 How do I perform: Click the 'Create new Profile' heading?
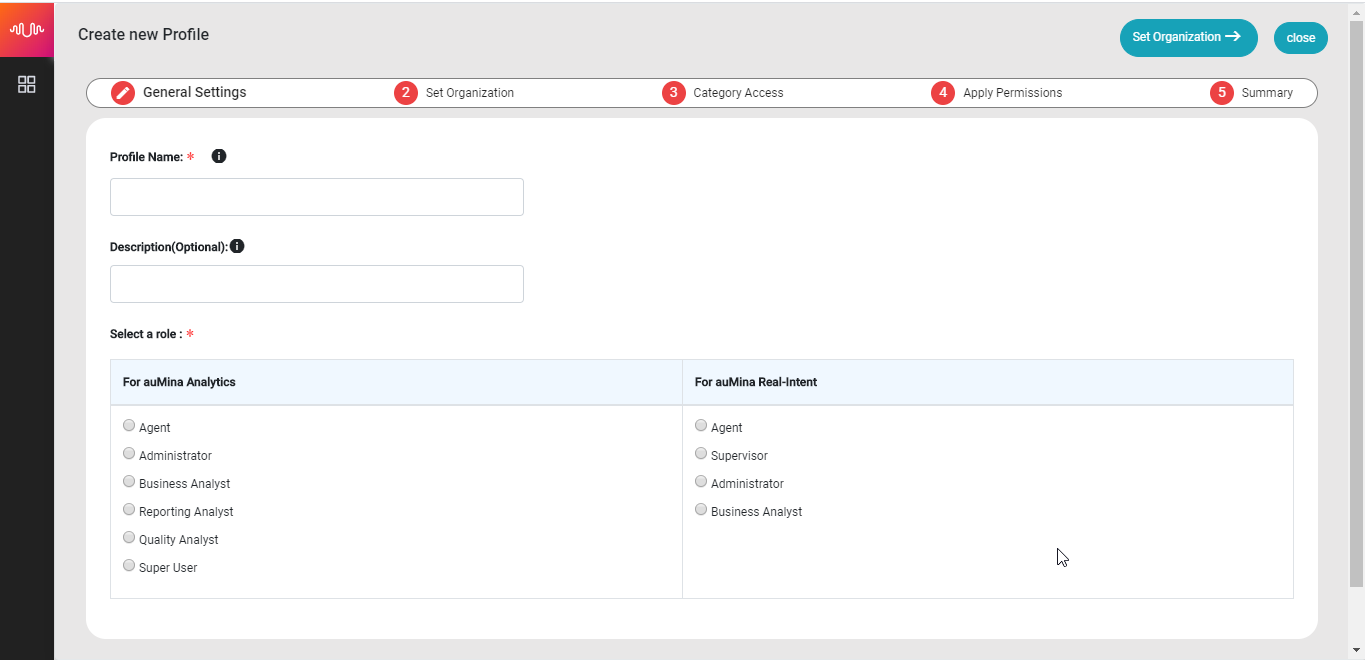click(144, 35)
